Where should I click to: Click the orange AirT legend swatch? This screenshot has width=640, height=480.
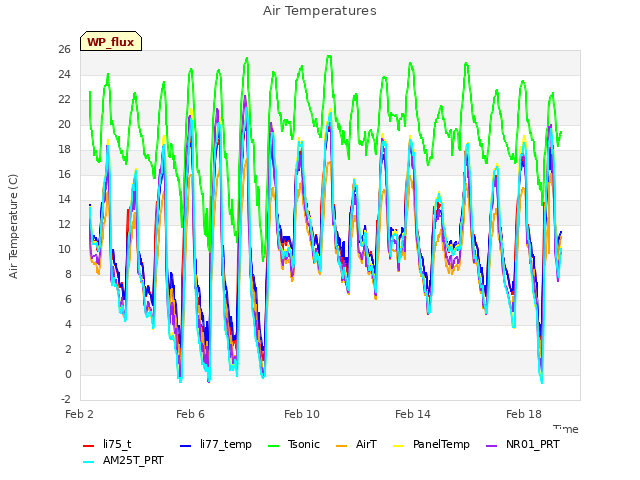click(x=342, y=446)
